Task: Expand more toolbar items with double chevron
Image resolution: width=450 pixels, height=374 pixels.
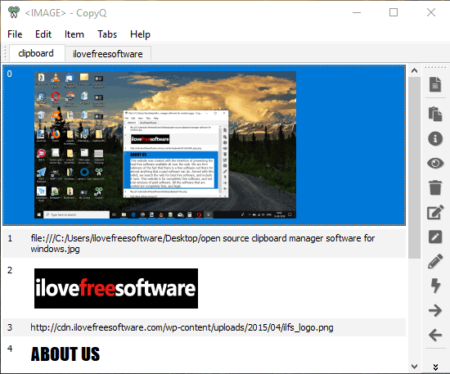Action: tap(435, 367)
